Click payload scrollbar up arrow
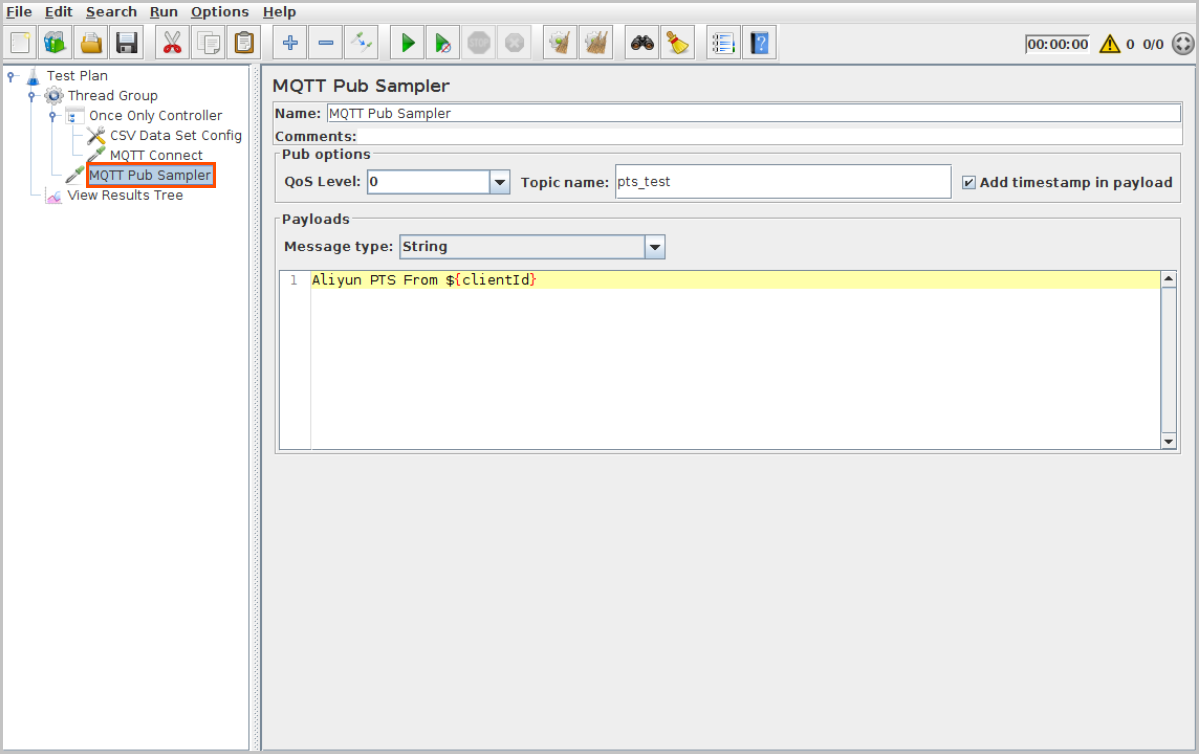This screenshot has height=754, width=1199. (x=1168, y=279)
